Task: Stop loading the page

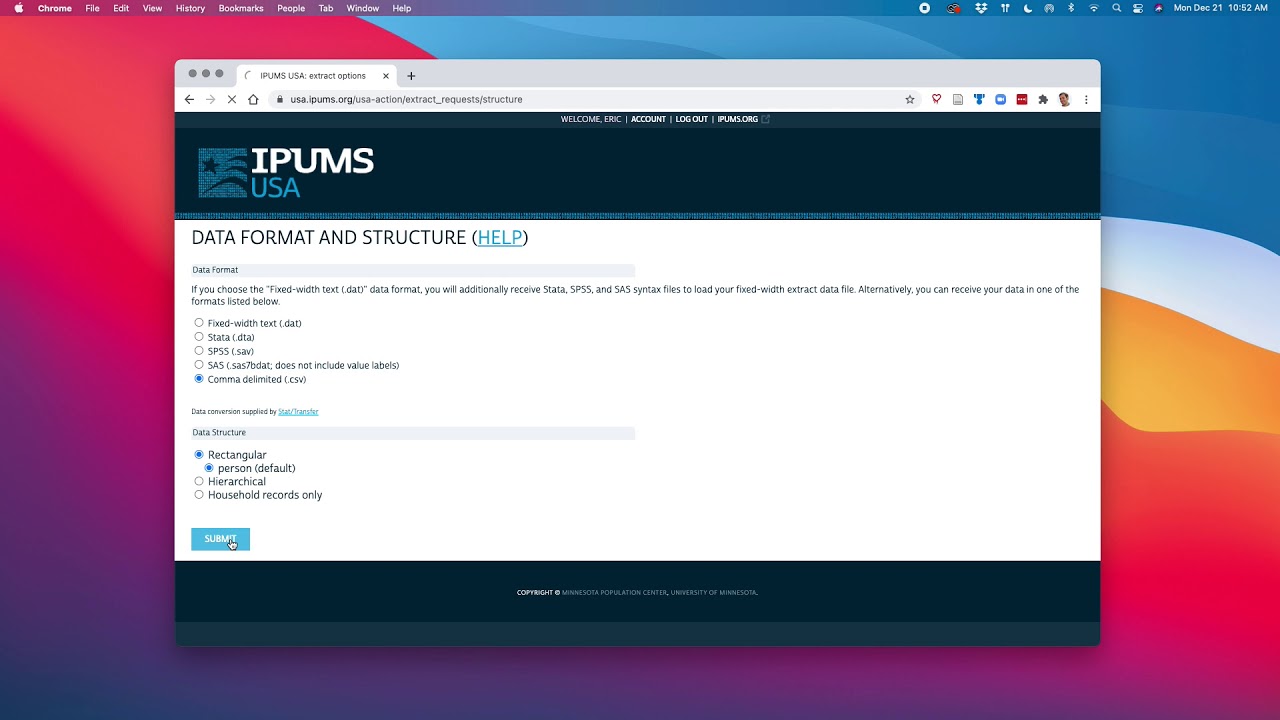Action: [232, 99]
